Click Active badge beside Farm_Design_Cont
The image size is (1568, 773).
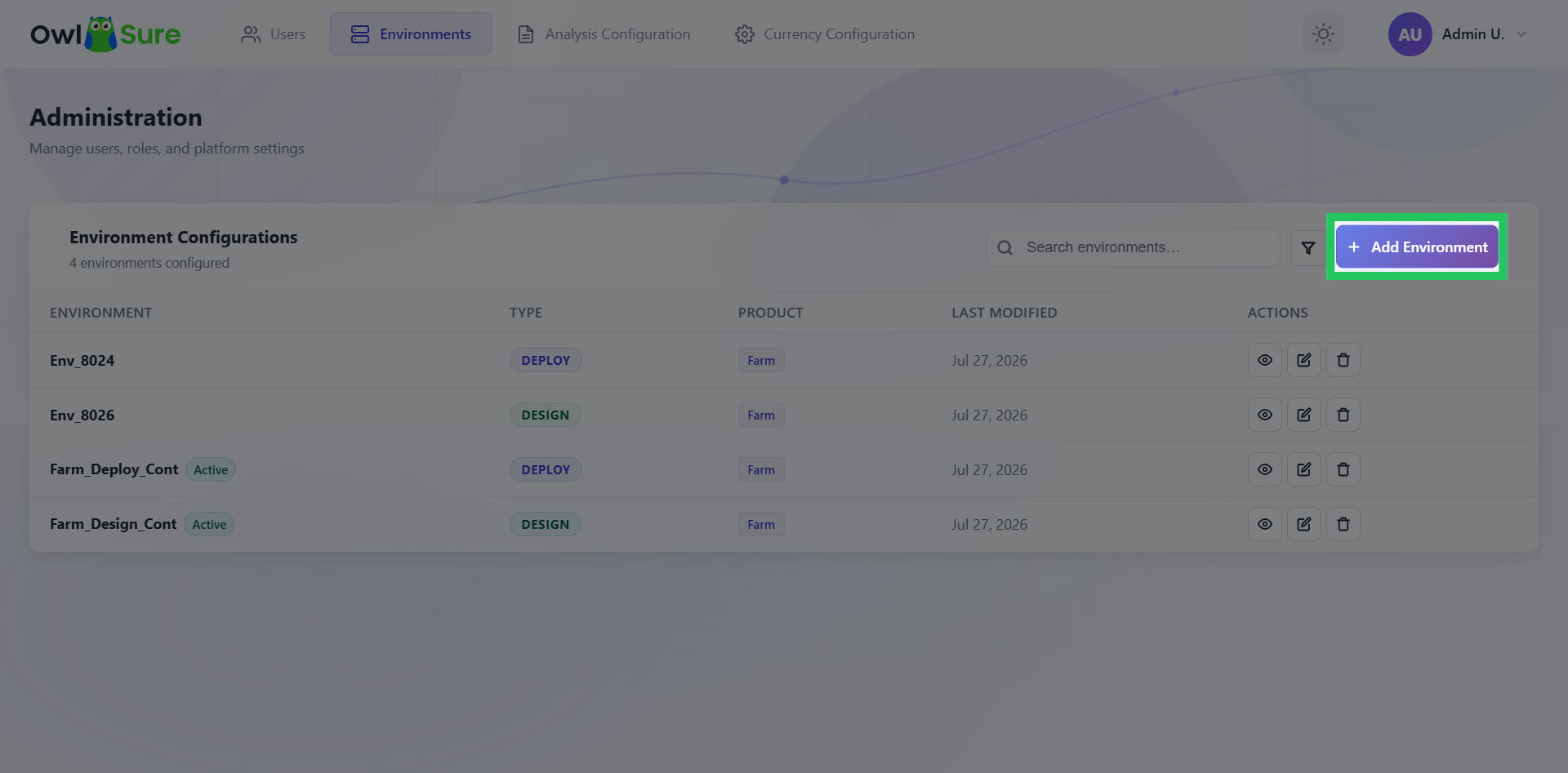pos(209,524)
